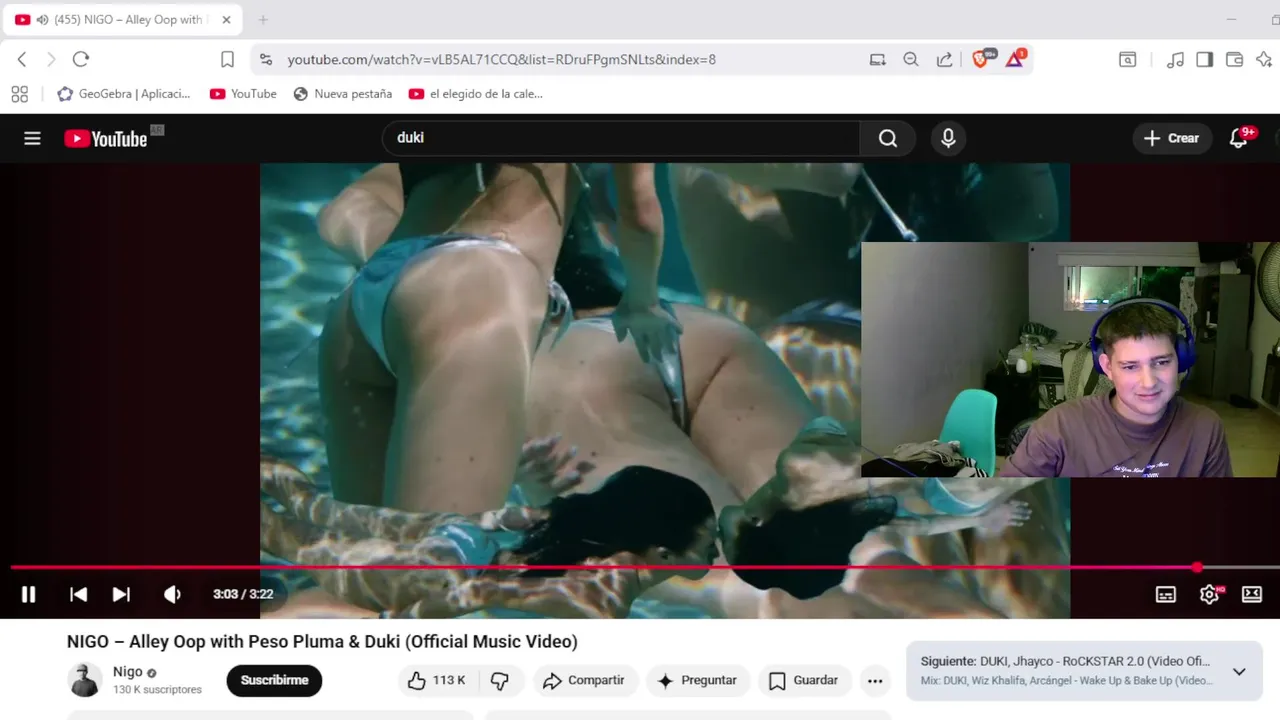This screenshot has width=1280, height=720.
Task: Click the 3:03 / 3:22 time display
Action: pyautogui.click(x=243, y=594)
